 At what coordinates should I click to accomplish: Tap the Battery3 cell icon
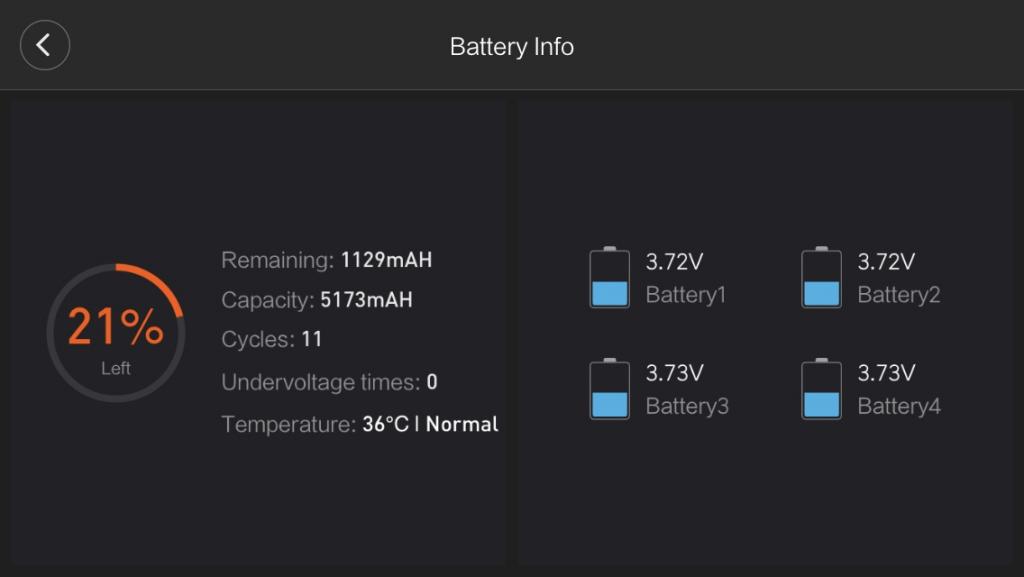pos(609,389)
